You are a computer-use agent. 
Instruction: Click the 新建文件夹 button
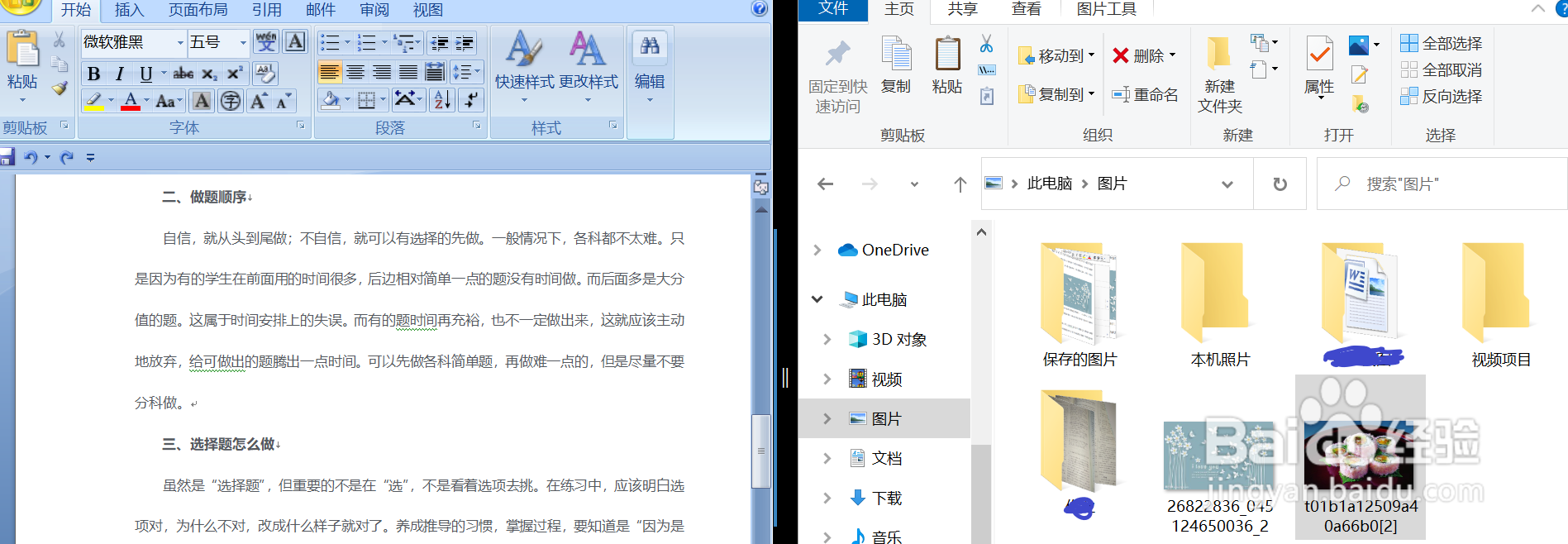coord(1220,74)
